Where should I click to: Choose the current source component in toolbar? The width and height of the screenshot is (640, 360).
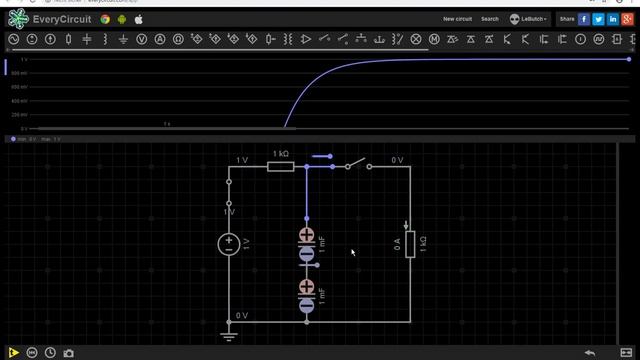(50, 39)
